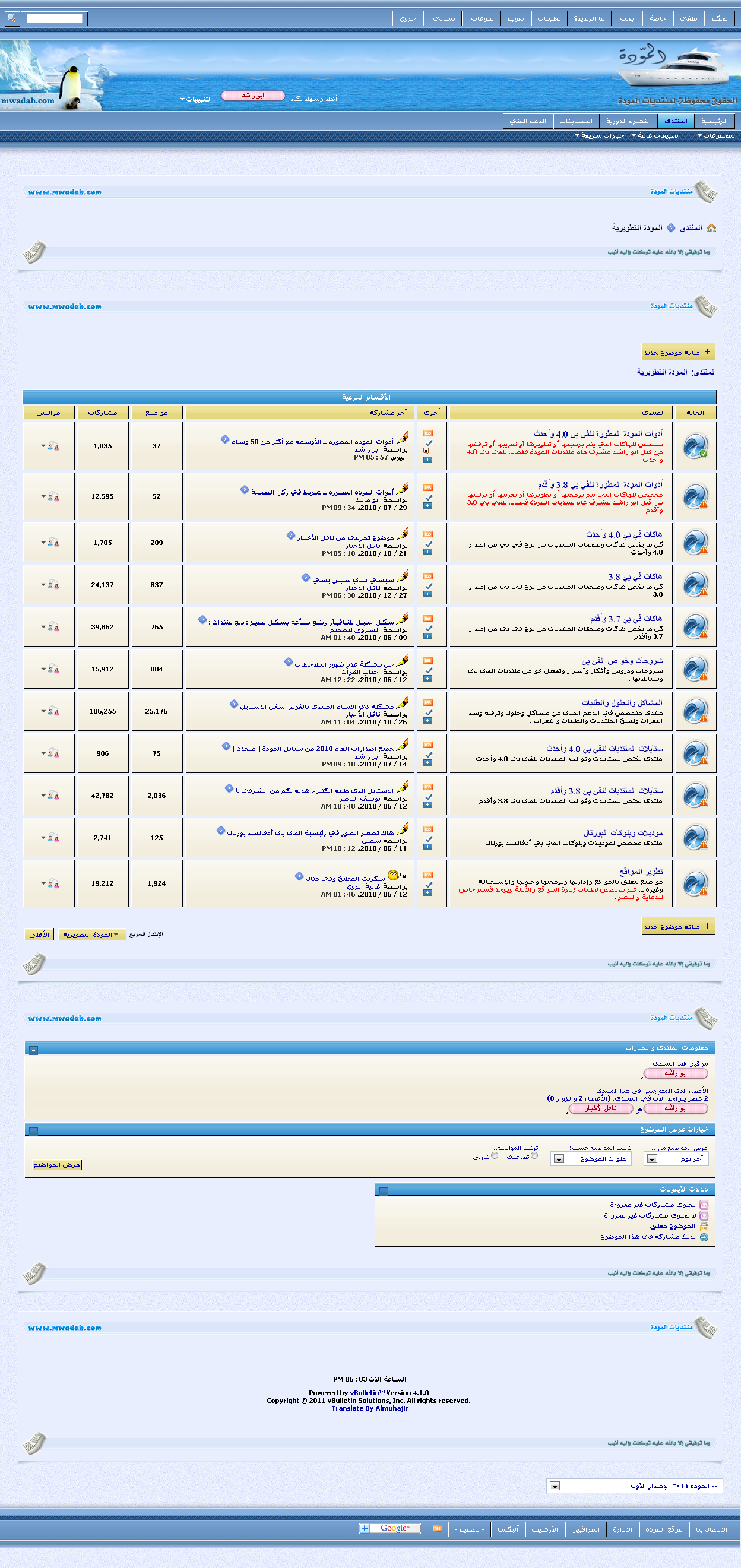
Task: Click the اضافة موضوع جديد button at top
Action: [677, 353]
